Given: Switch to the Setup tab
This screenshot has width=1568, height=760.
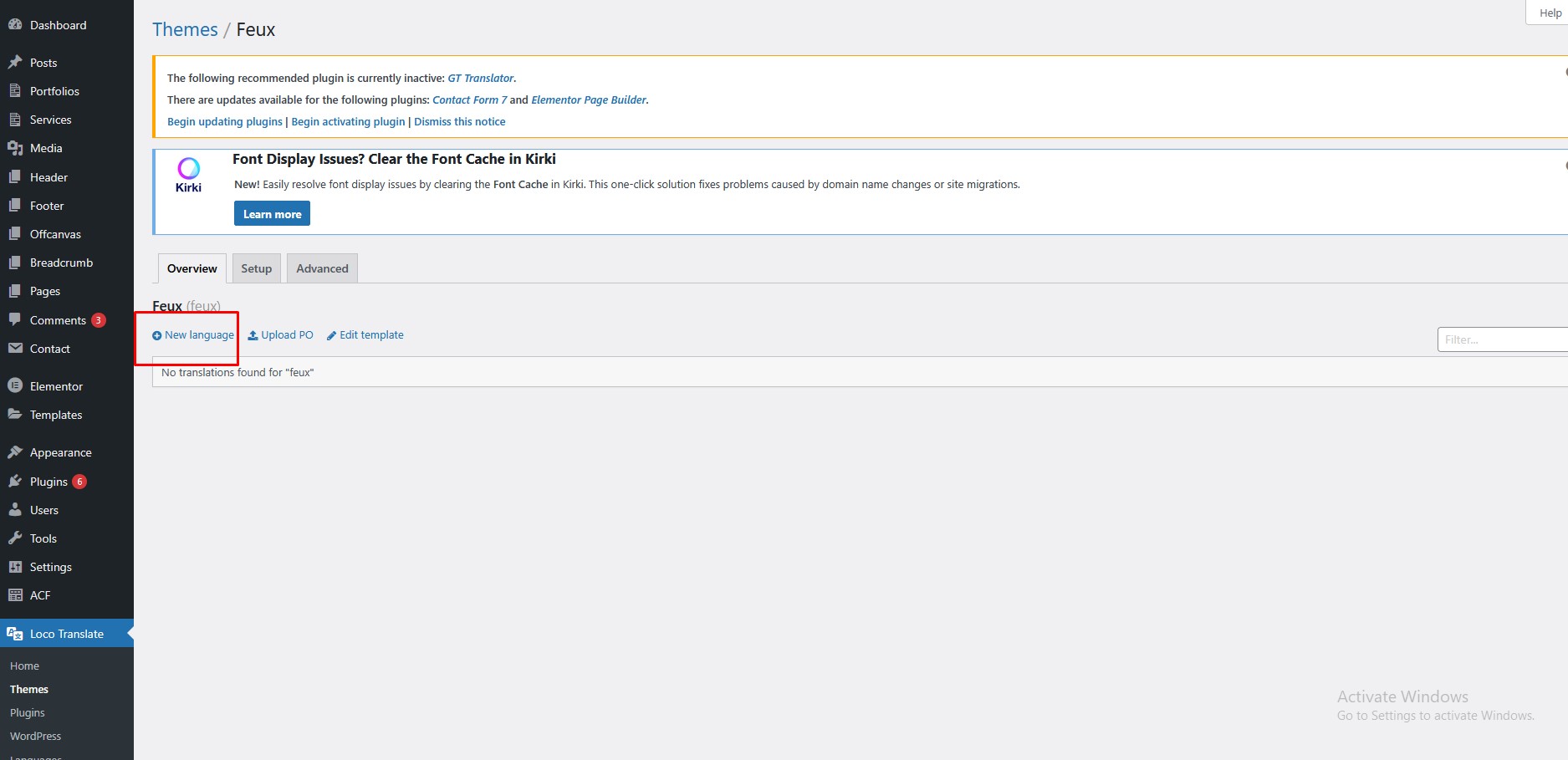Looking at the screenshot, I should tap(256, 268).
